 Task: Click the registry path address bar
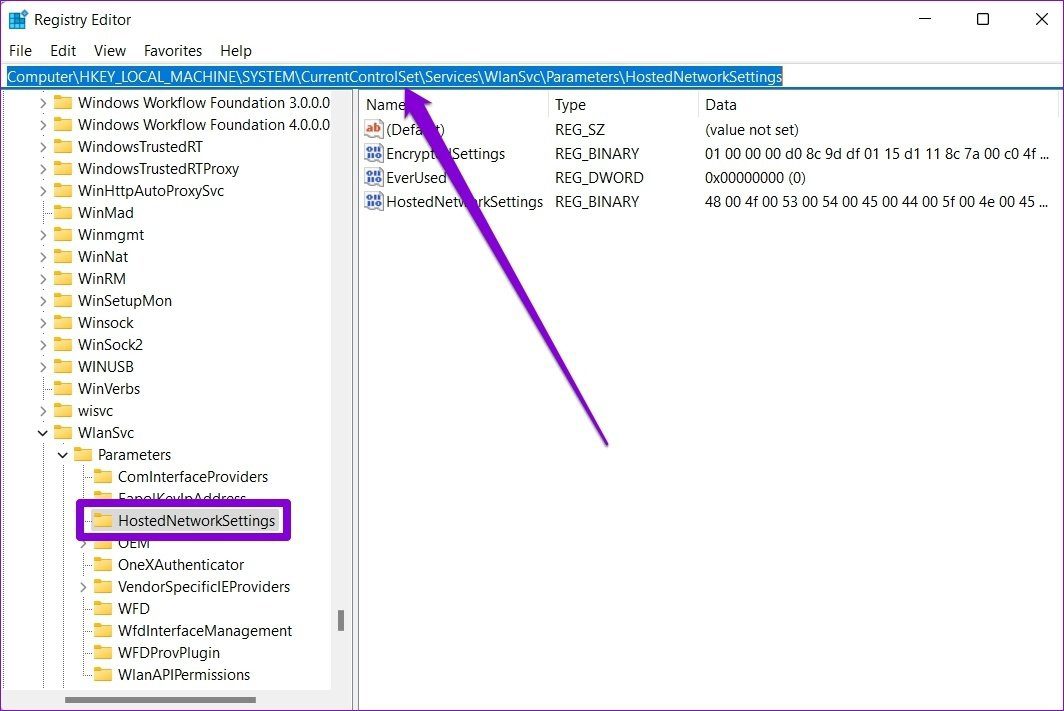pos(532,77)
